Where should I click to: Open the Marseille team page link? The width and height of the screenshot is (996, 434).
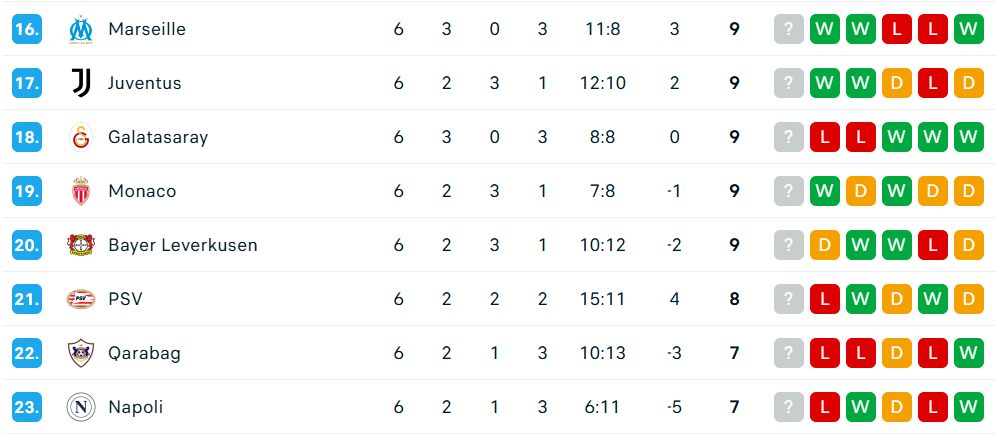(x=147, y=29)
